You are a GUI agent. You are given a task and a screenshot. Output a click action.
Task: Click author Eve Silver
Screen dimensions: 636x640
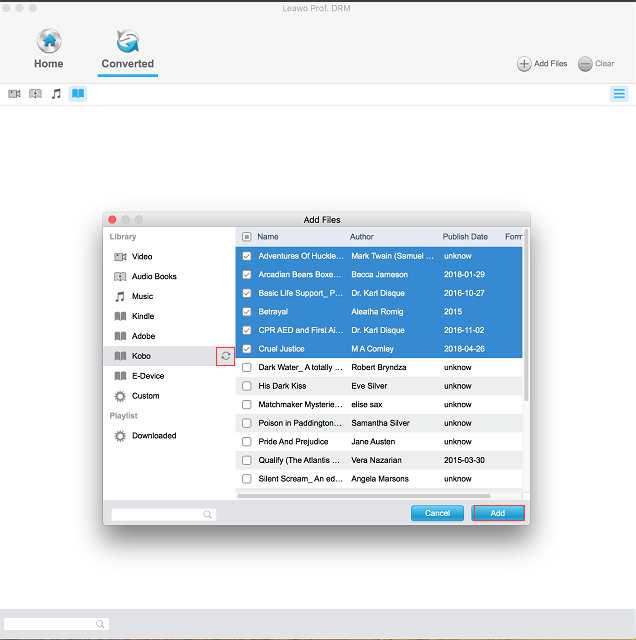click(369, 386)
